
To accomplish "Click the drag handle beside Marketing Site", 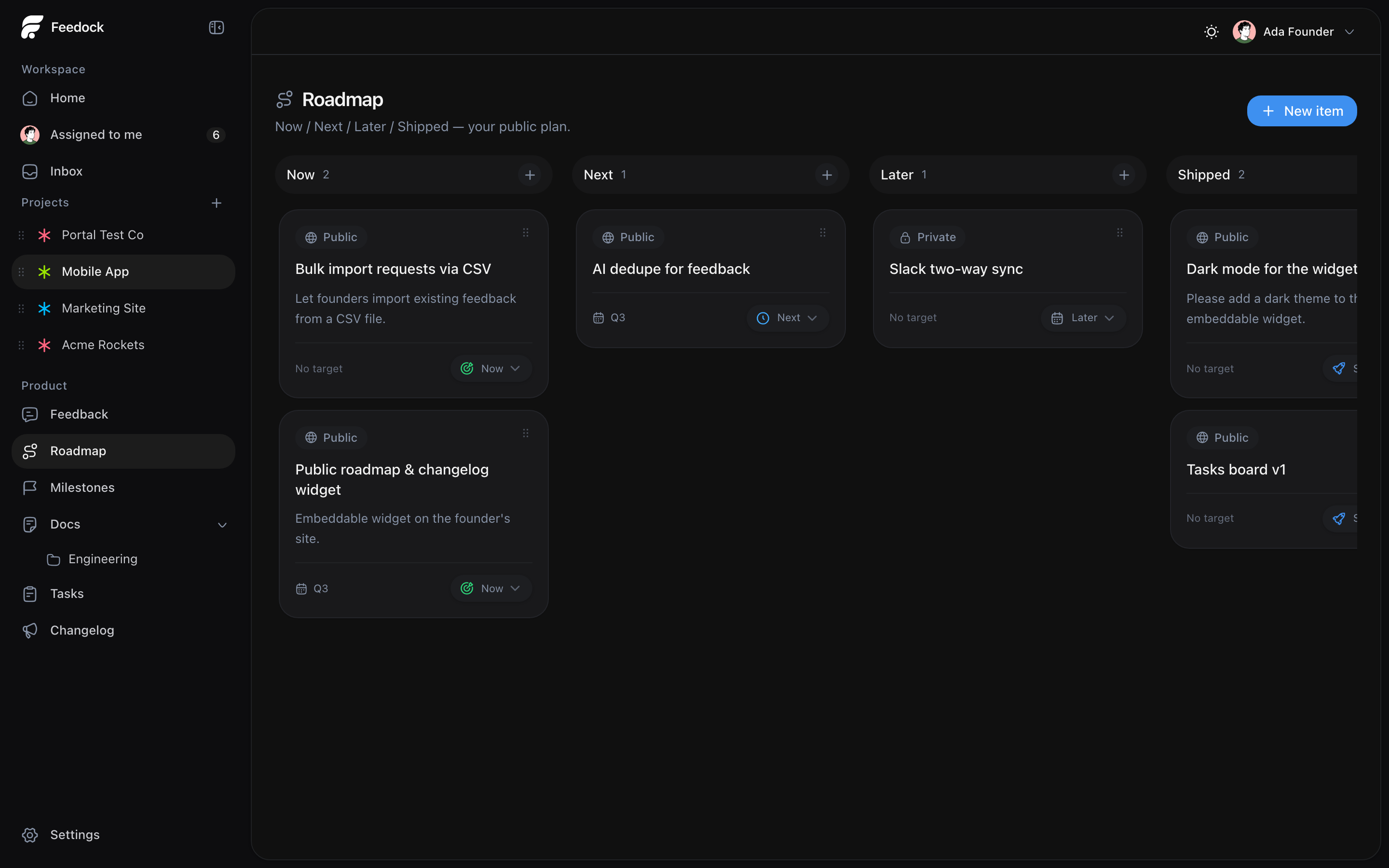I will tap(21, 309).
